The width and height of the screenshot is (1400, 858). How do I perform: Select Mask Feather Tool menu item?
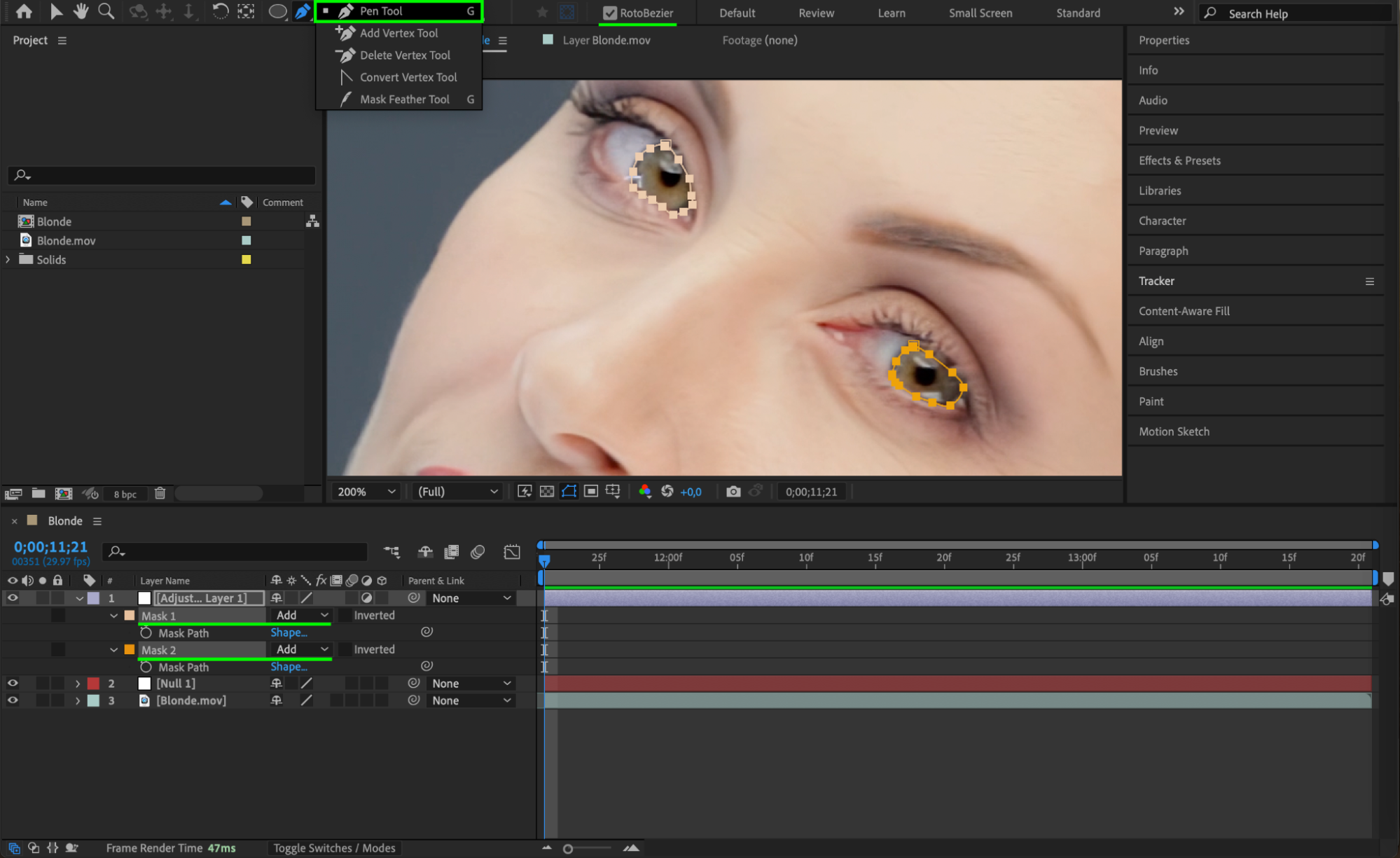pyautogui.click(x=404, y=99)
